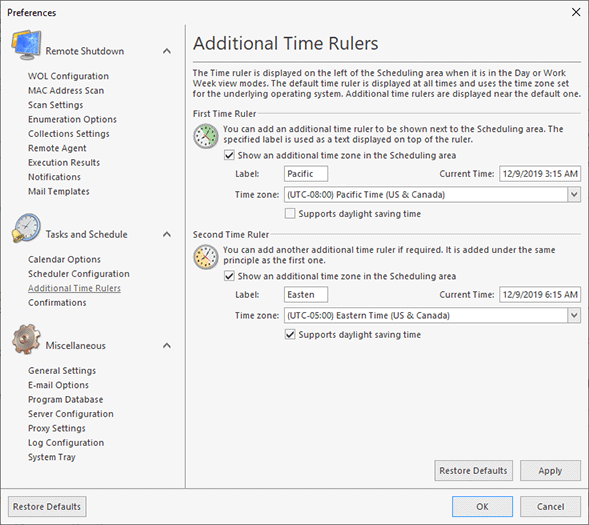589x525 pixels.
Task: Open Mail Templates page
Action: click(59, 191)
